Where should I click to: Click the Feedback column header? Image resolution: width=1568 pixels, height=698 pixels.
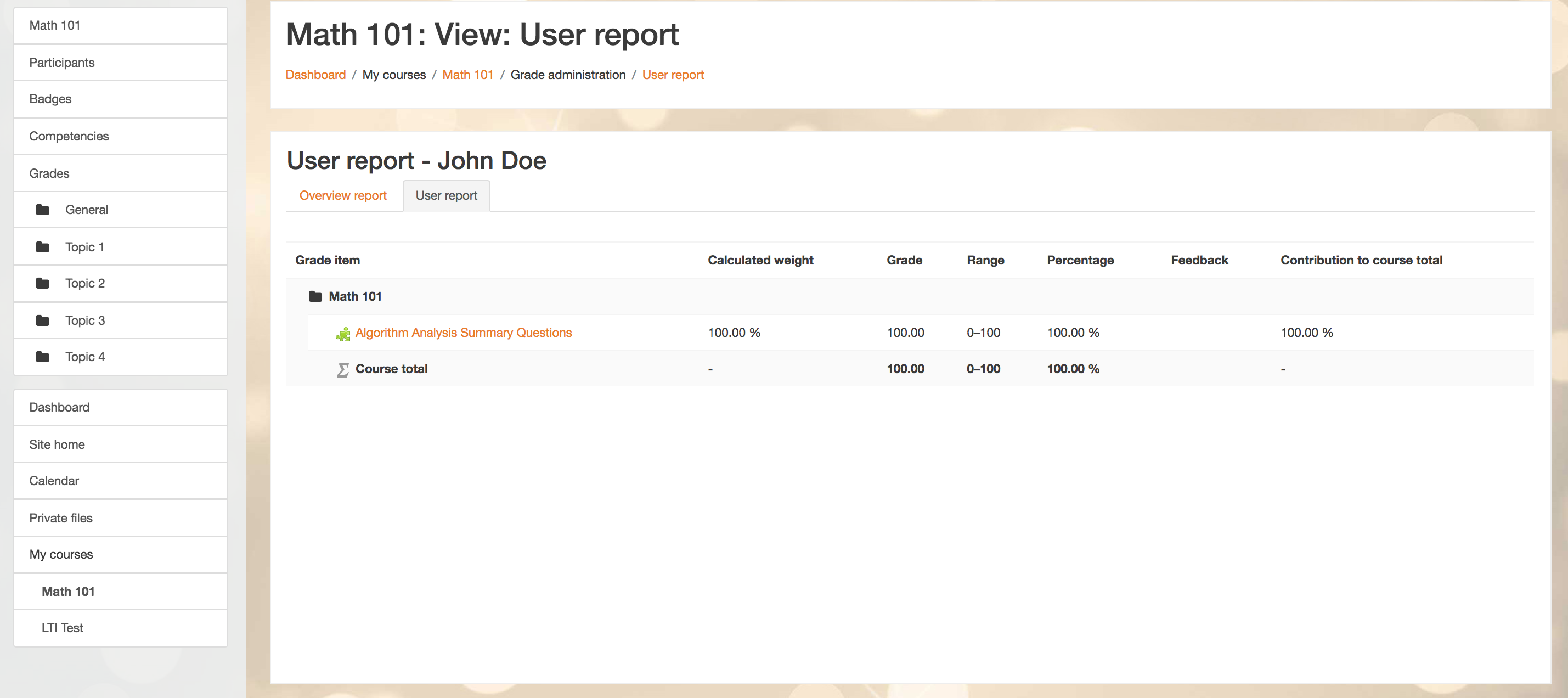pos(1199,260)
